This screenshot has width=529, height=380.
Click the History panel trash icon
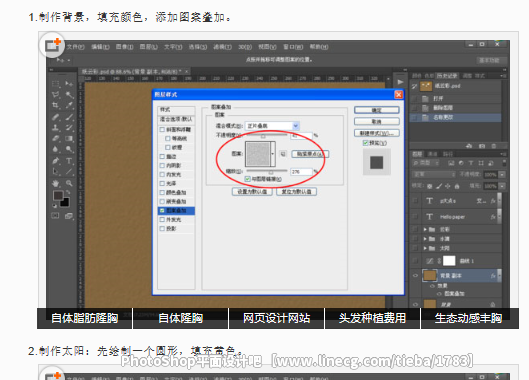click(494, 146)
